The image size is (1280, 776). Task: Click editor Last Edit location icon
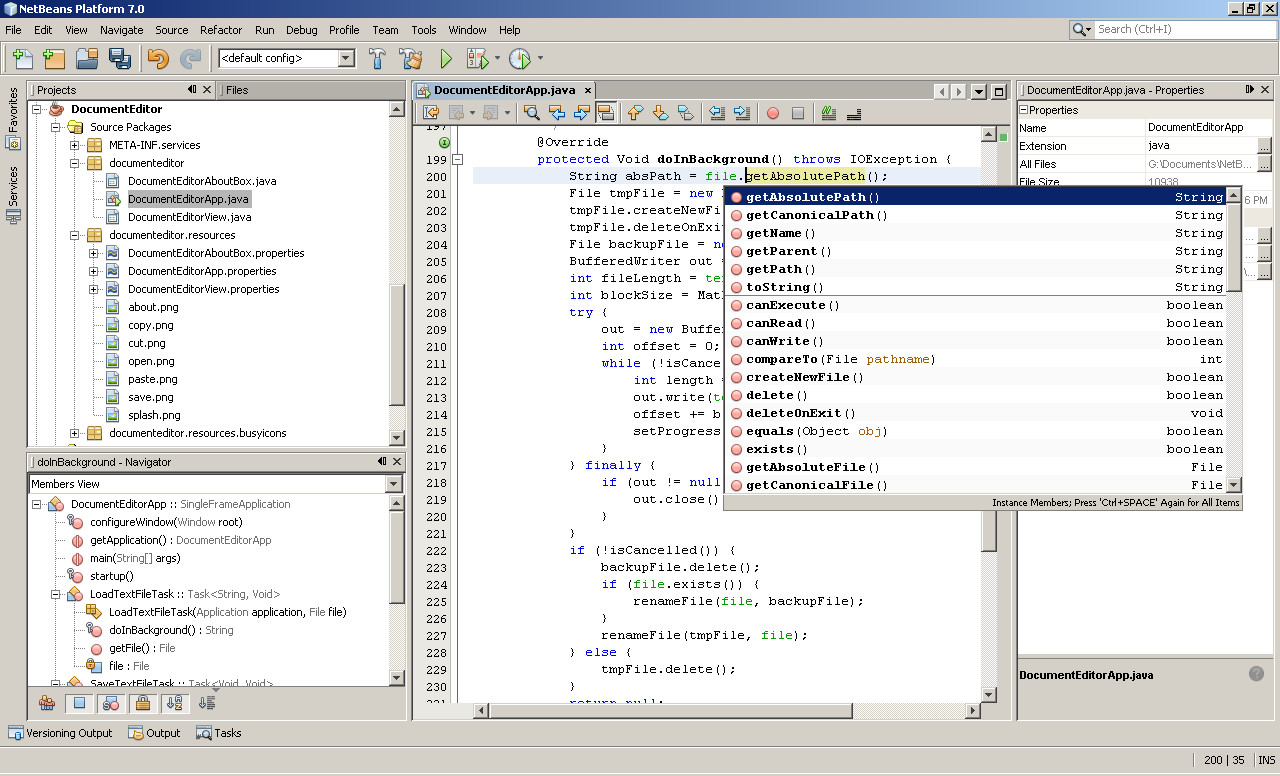(431, 113)
